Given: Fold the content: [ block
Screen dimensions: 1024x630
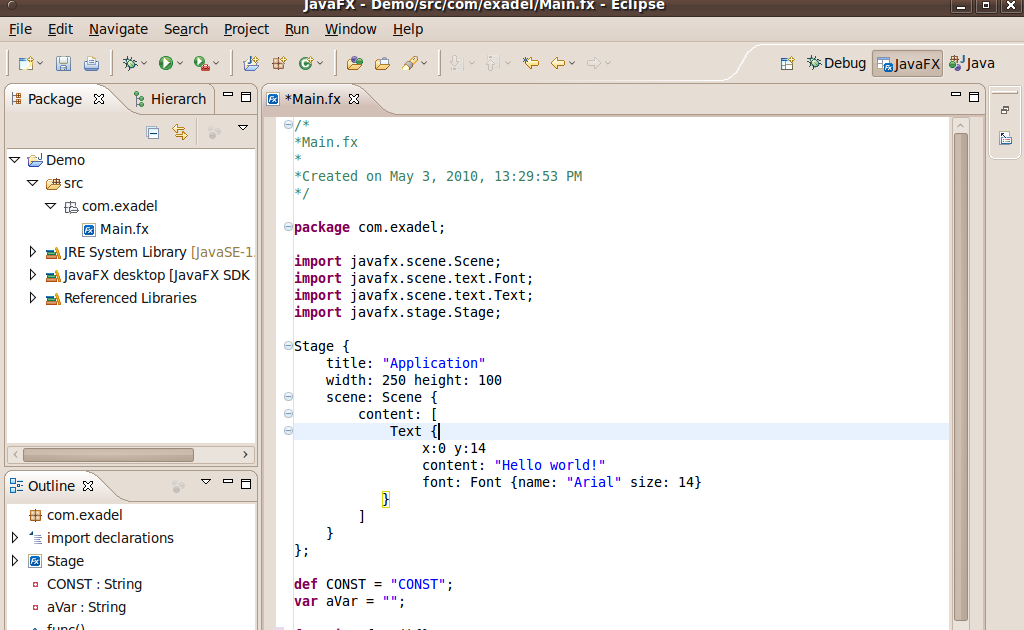Looking at the screenshot, I should [288, 413].
